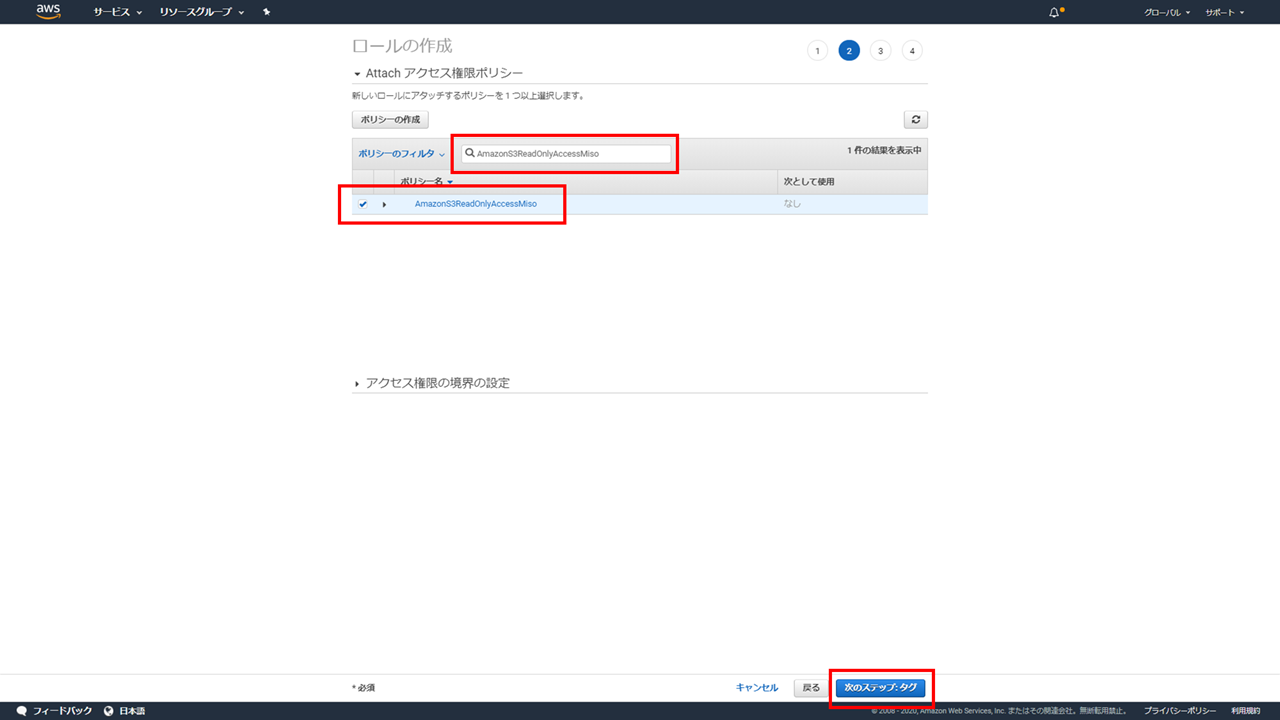Screen dimensions: 1280x720
Task: Click the globe language icon
Action: coord(108,711)
